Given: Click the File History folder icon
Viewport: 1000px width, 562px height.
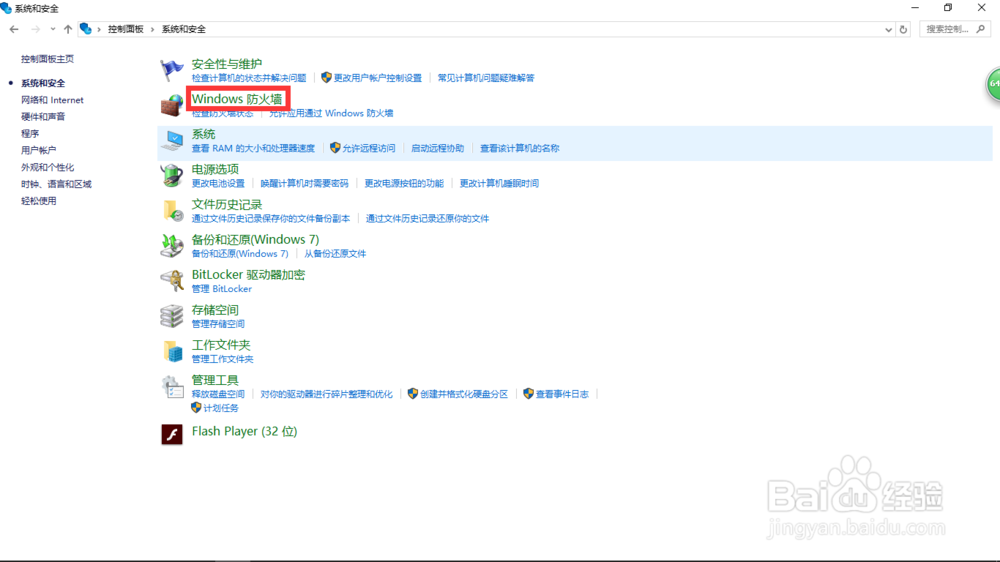Looking at the screenshot, I should (172, 211).
